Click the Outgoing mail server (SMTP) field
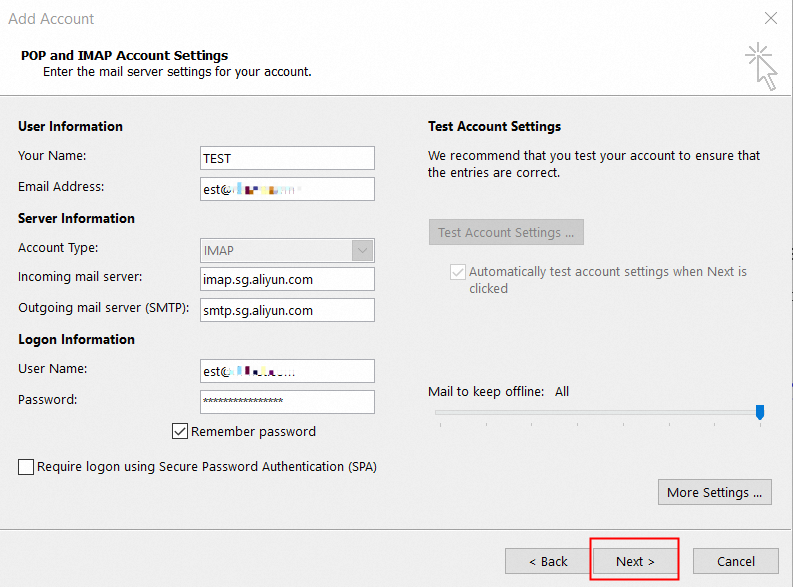The image size is (793, 587). click(x=287, y=310)
